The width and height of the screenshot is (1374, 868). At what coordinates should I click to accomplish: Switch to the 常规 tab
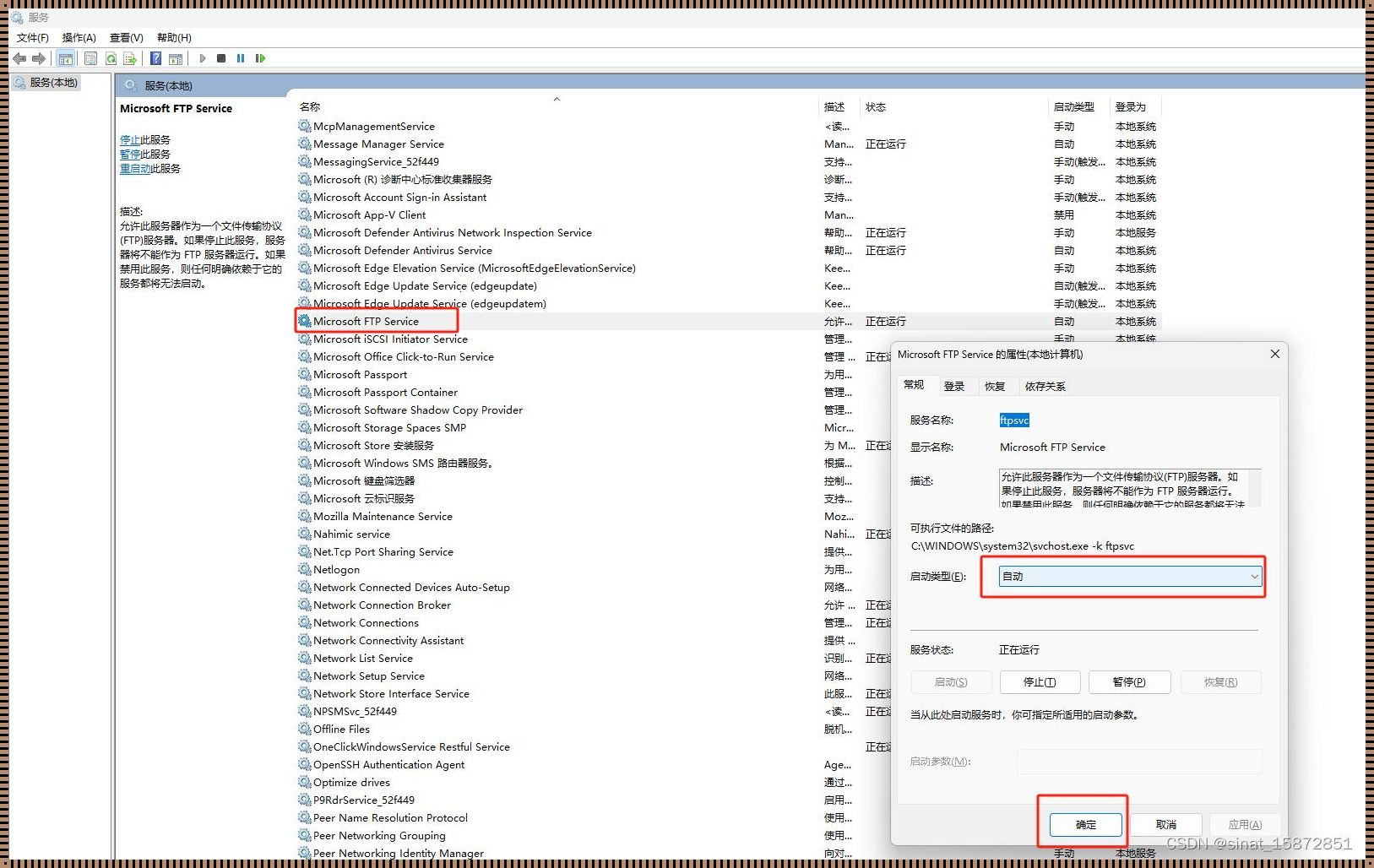tap(914, 385)
